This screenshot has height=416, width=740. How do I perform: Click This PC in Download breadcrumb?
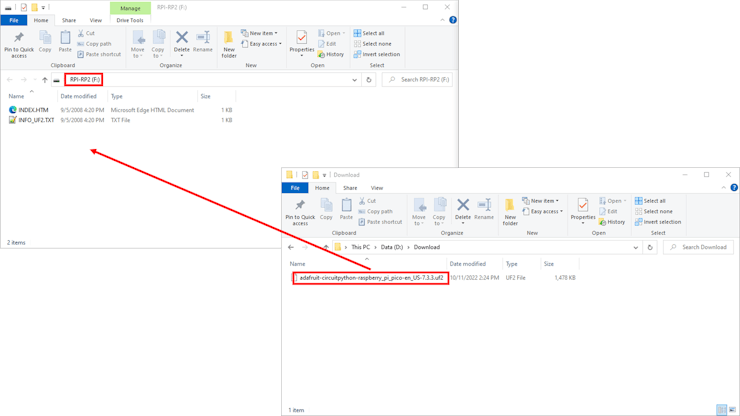(361, 247)
